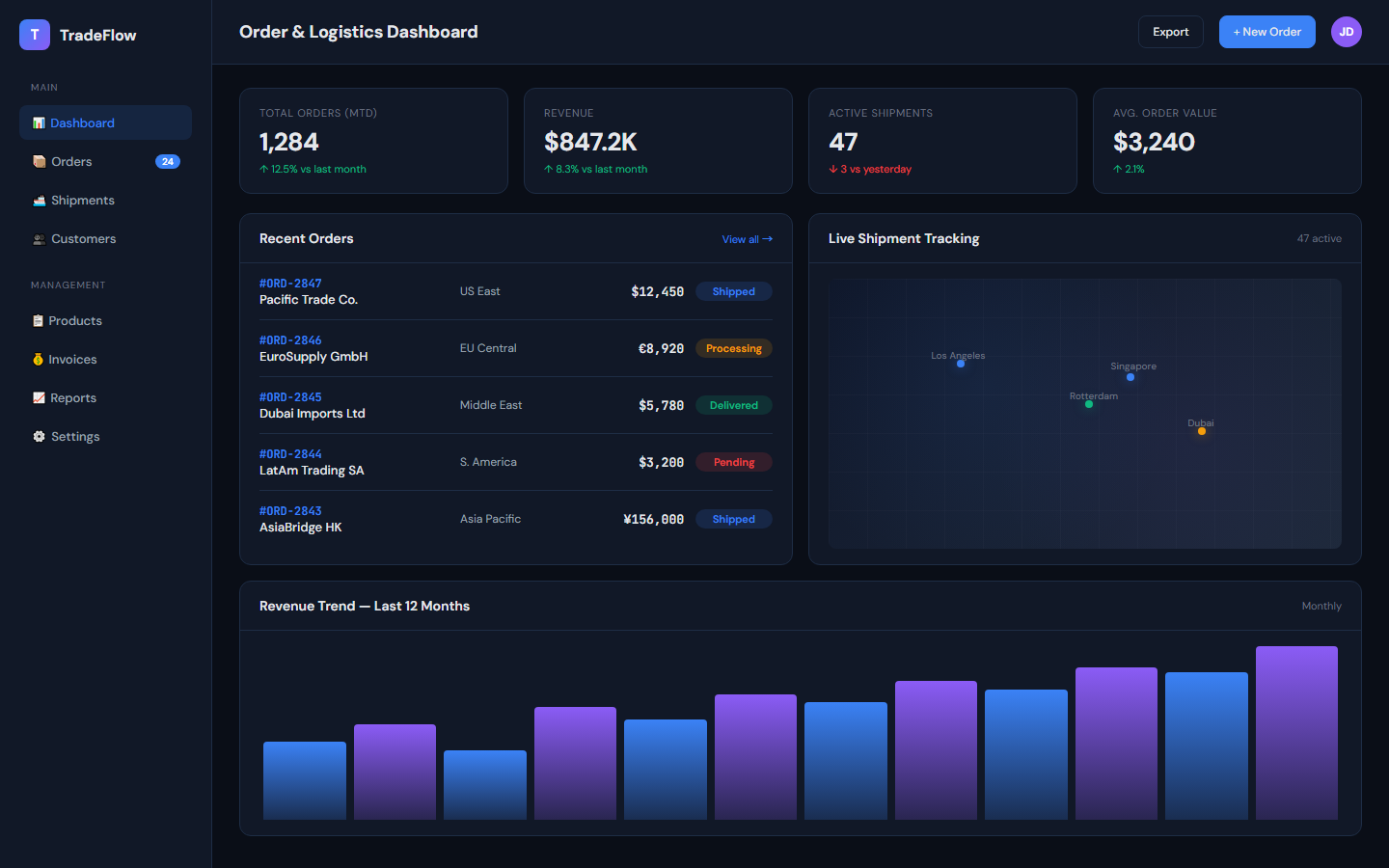
Task: Click the Dubai Imports Ltd customer name
Action: 313,414
